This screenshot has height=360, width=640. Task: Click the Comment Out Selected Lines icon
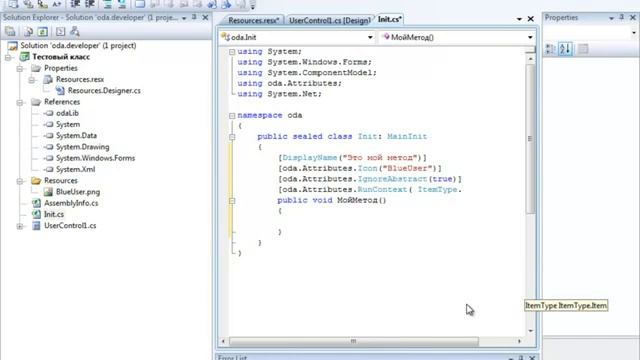pos(107,4)
